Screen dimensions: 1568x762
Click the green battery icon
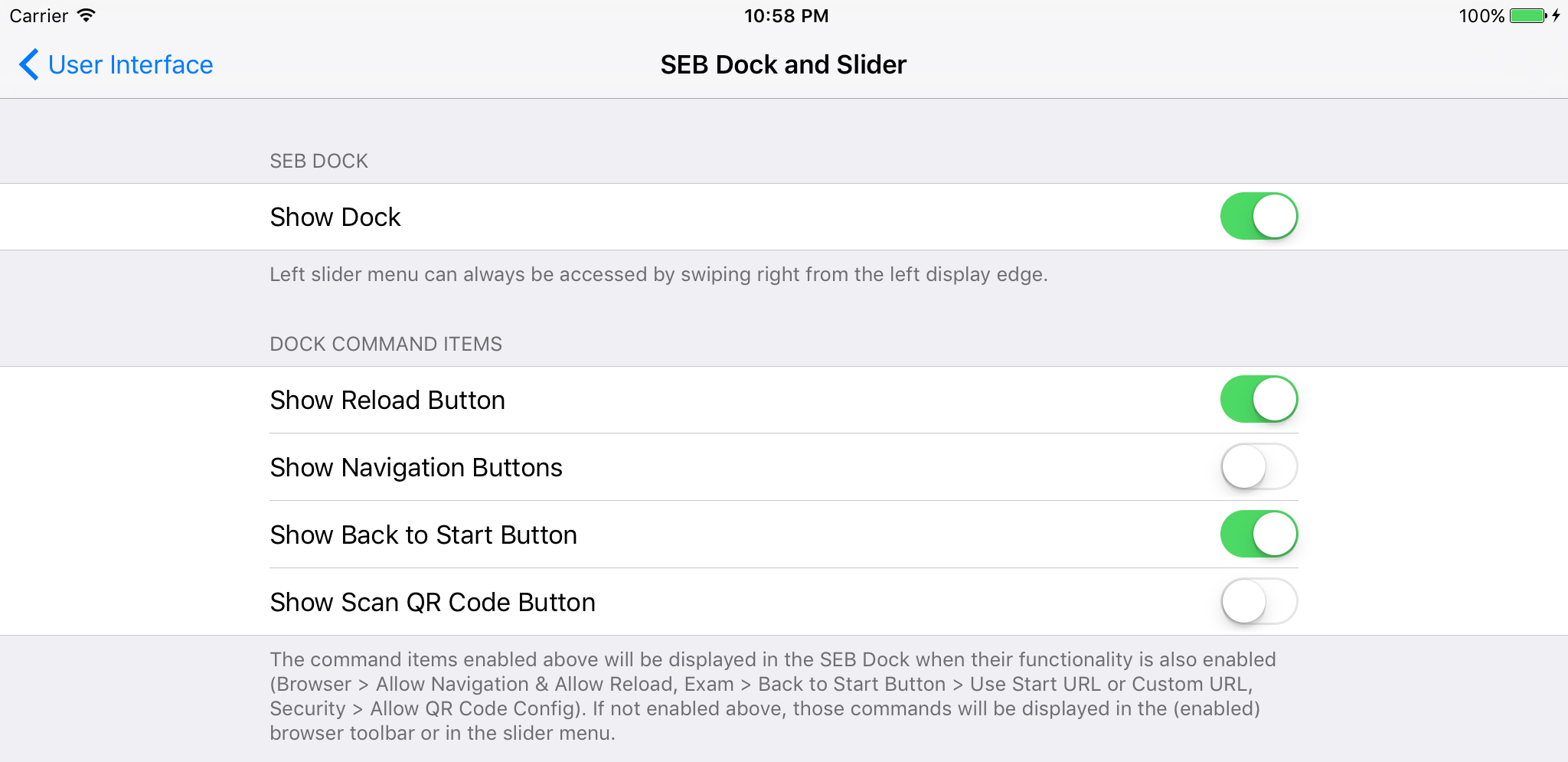point(1528,15)
